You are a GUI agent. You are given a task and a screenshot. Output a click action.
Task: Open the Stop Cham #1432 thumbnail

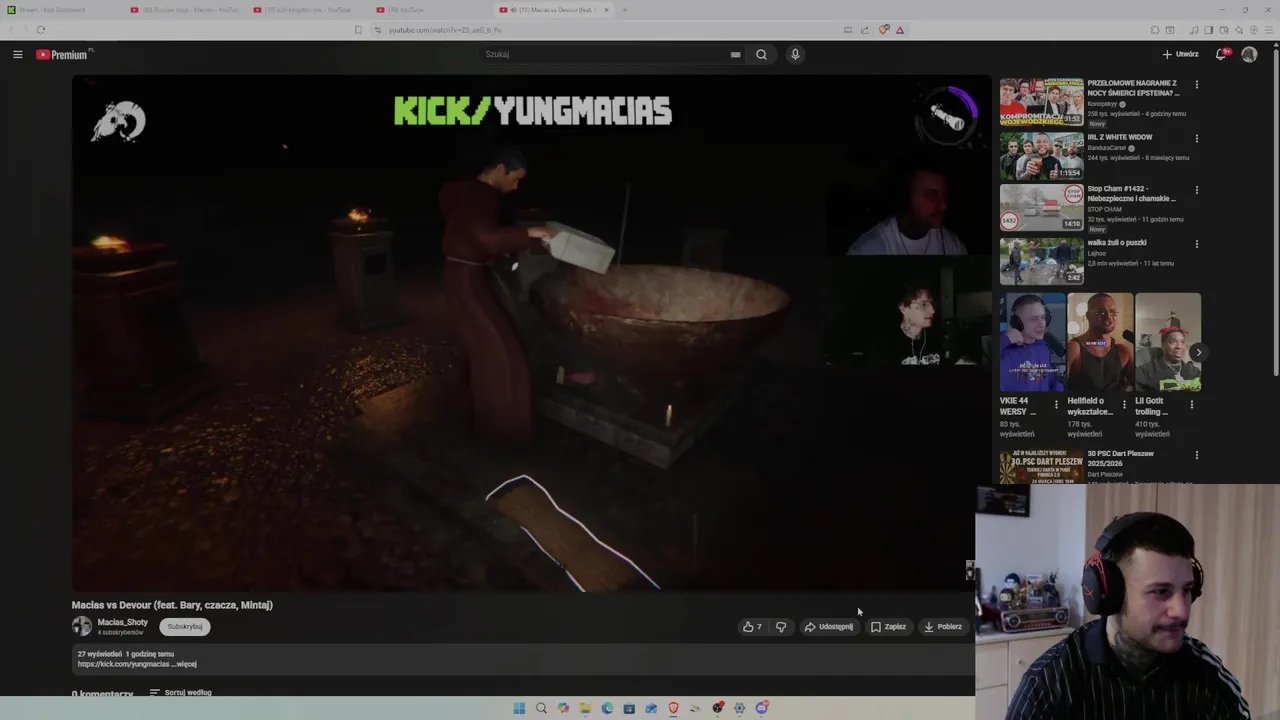click(x=1041, y=207)
